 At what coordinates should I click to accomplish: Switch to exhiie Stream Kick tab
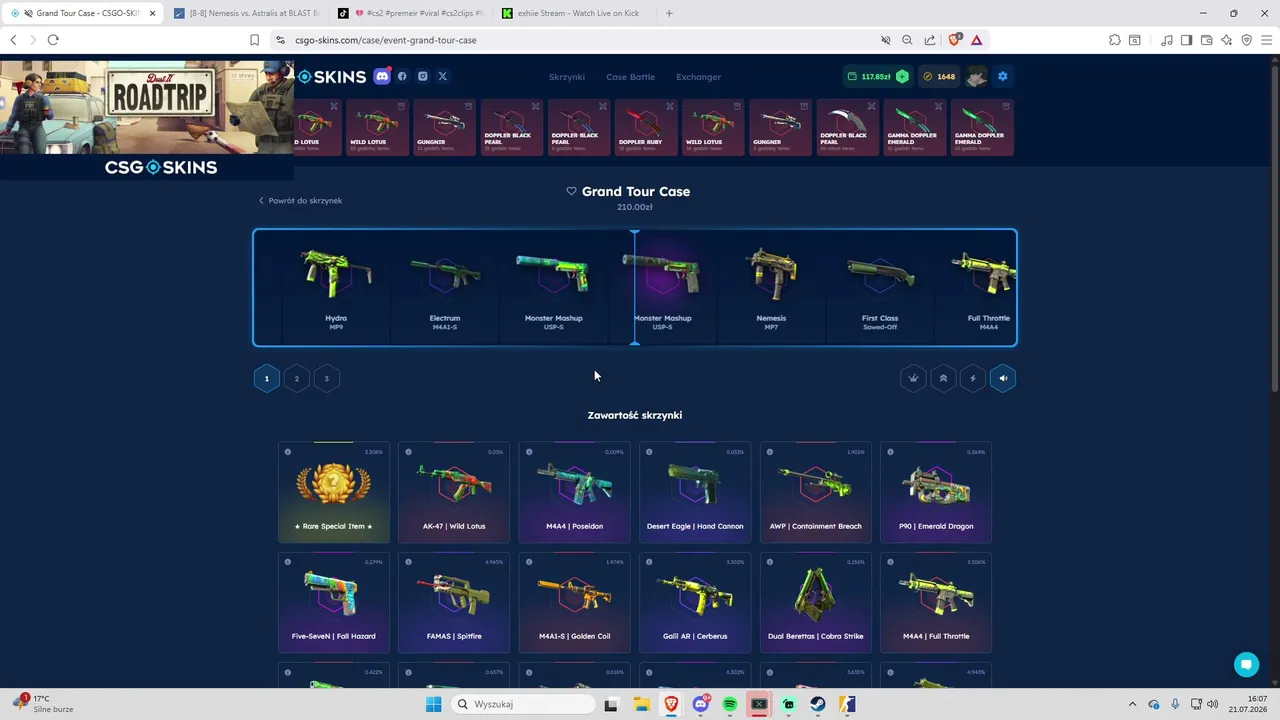[574, 13]
